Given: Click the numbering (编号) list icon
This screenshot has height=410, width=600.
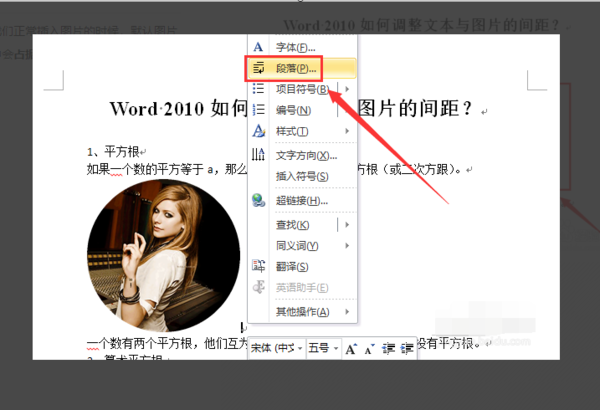Looking at the screenshot, I should tap(259, 110).
